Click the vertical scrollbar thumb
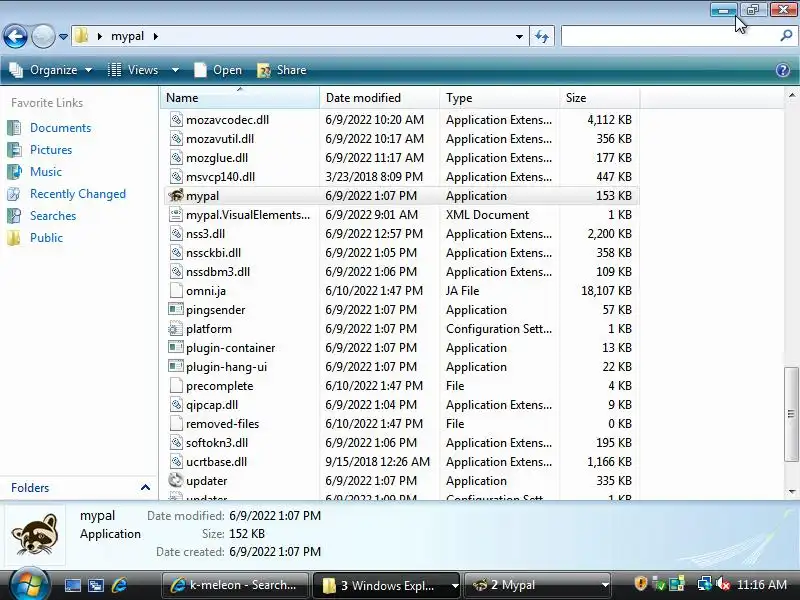 tap(791, 413)
